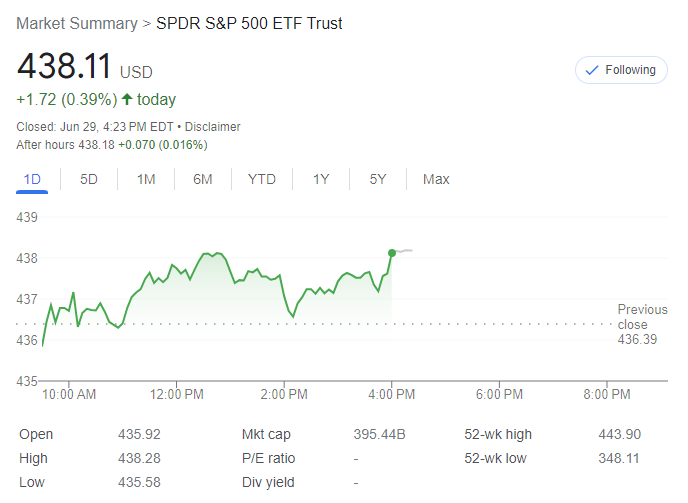The height and width of the screenshot is (503, 688).
Task: Open the 6M chart view
Action: [203, 179]
